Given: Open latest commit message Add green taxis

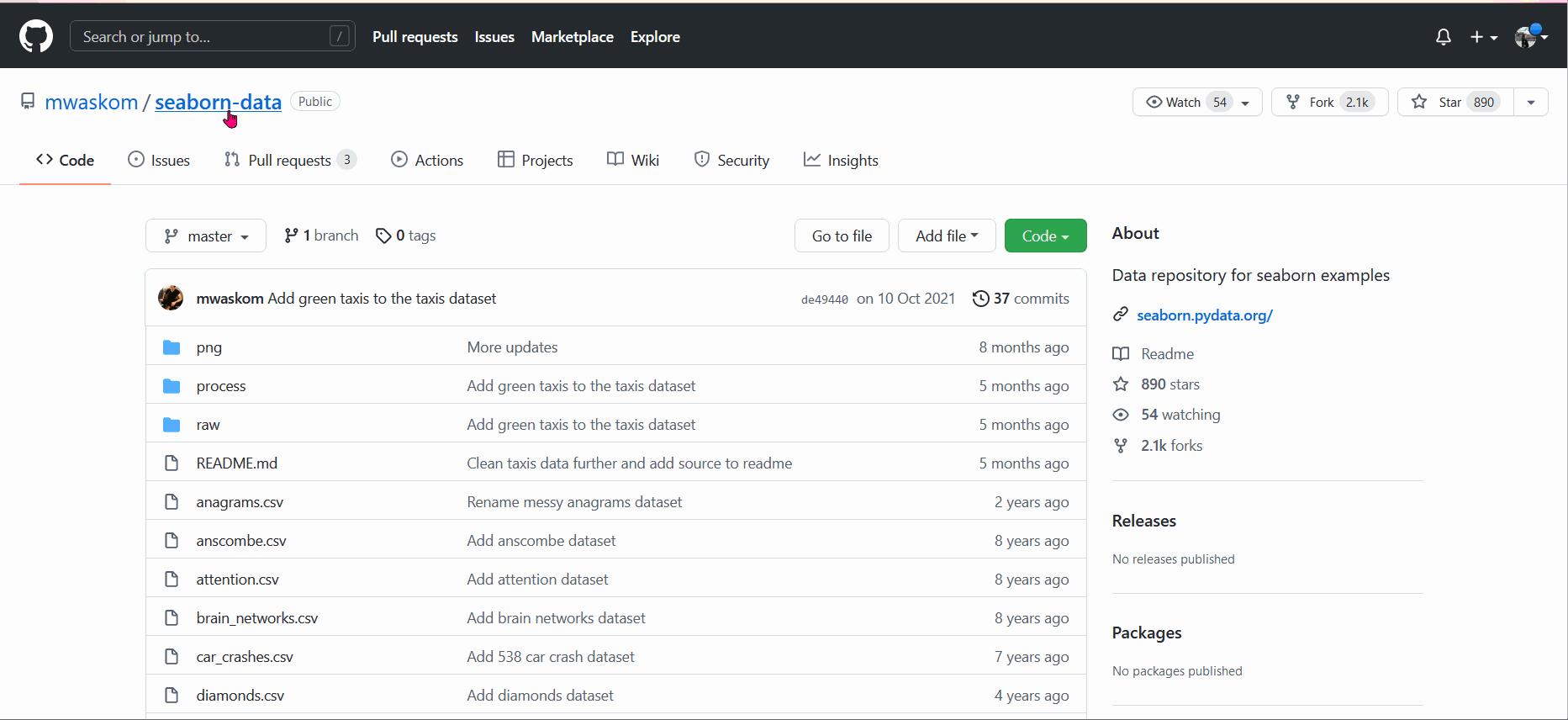Looking at the screenshot, I should pyautogui.click(x=382, y=299).
